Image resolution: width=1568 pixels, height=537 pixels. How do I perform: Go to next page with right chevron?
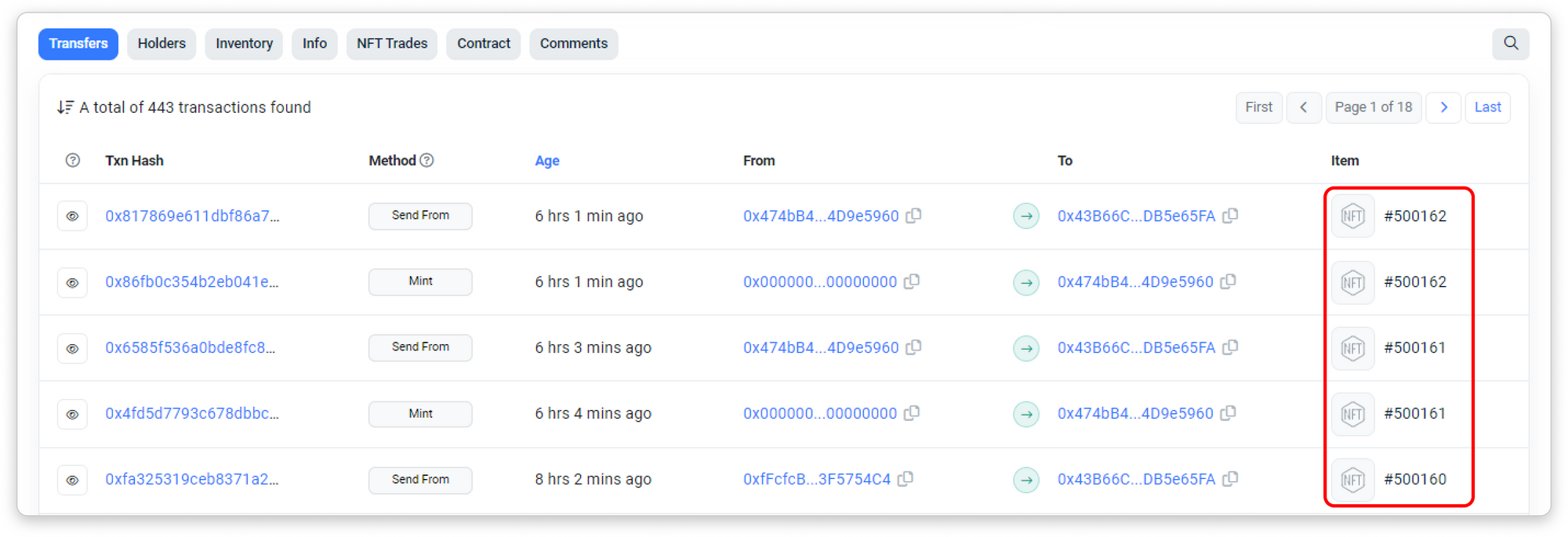[x=1443, y=107]
